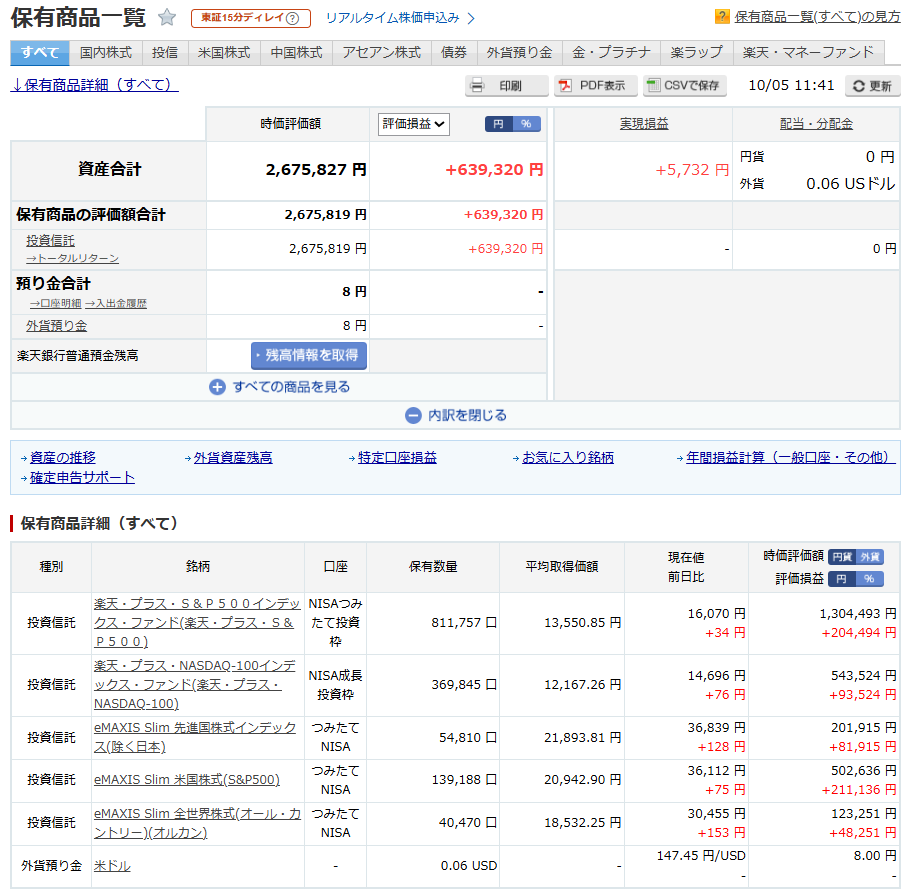This screenshot has width=916, height=895.
Task: Switch 時価評価額 to 外貨 display
Action: (x=870, y=557)
